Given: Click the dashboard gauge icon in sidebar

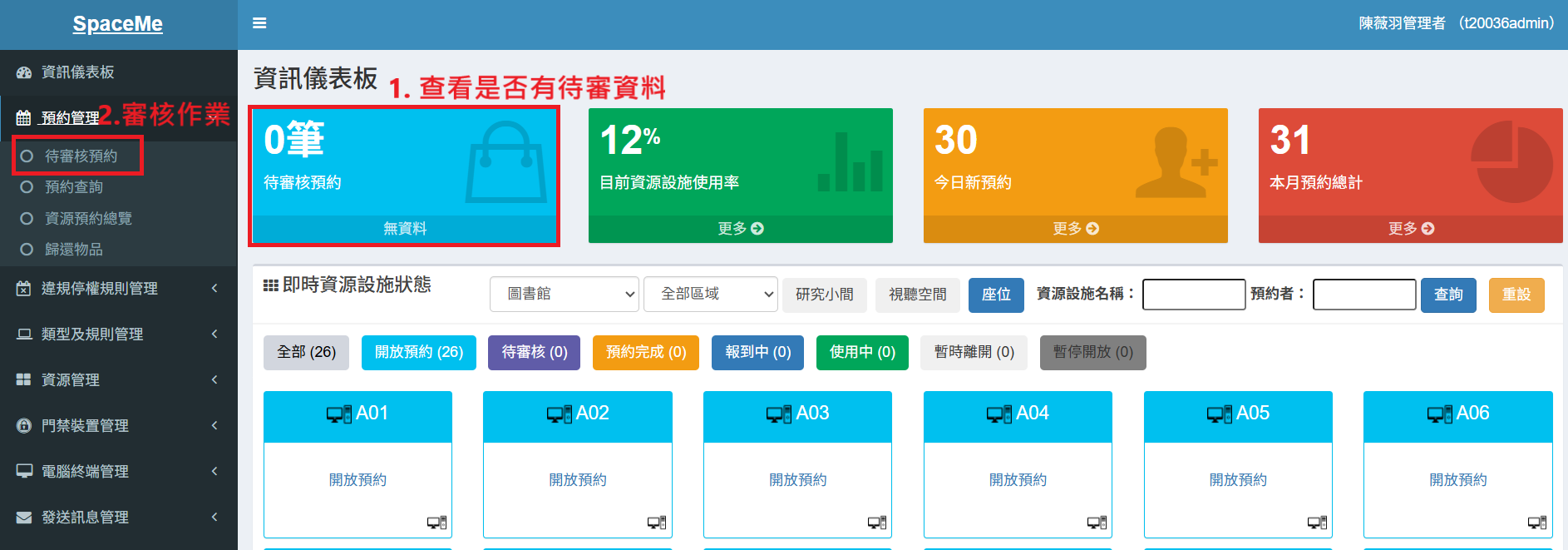Looking at the screenshot, I should pyautogui.click(x=24, y=72).
